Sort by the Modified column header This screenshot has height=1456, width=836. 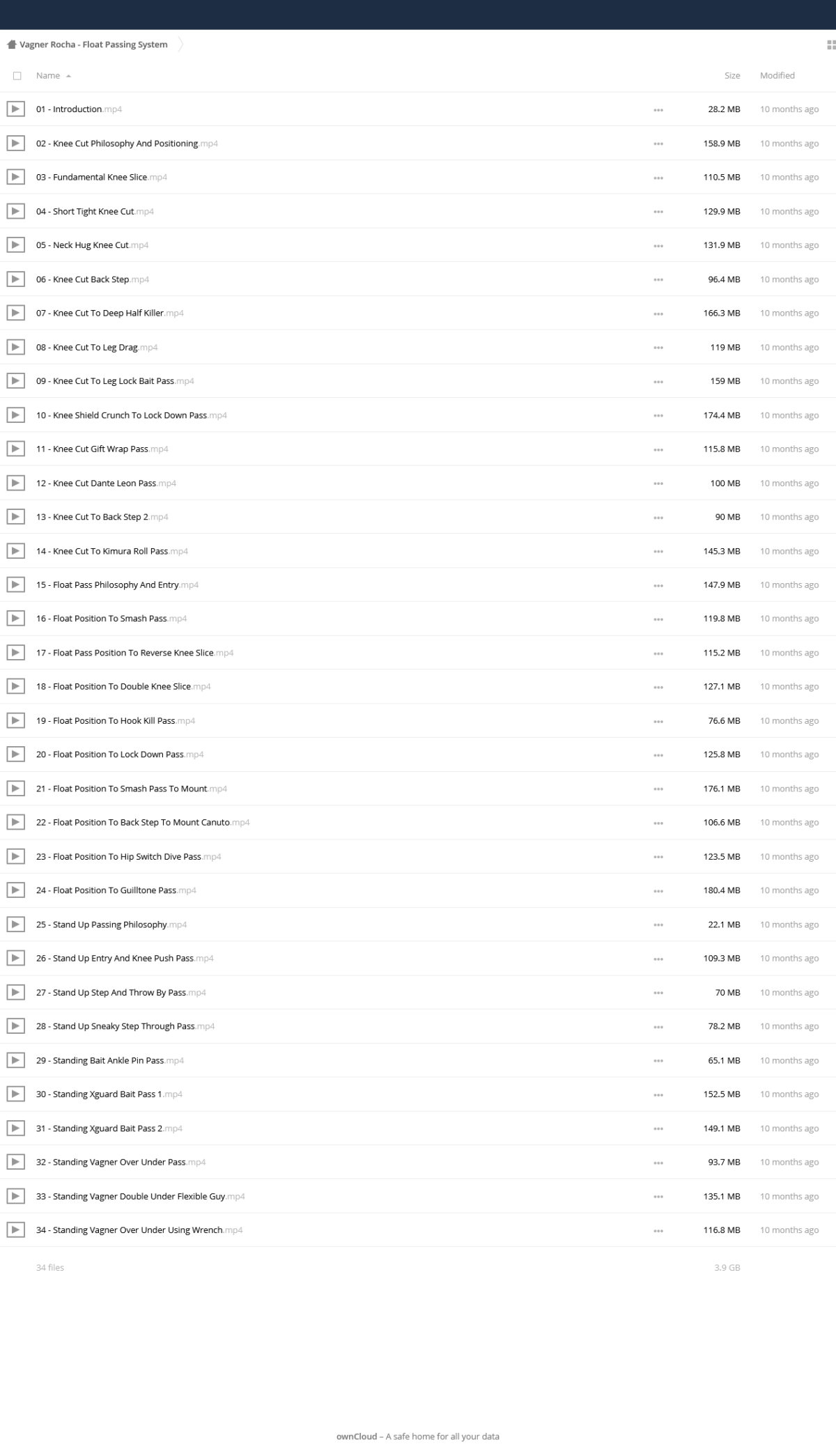pos(777,75)
